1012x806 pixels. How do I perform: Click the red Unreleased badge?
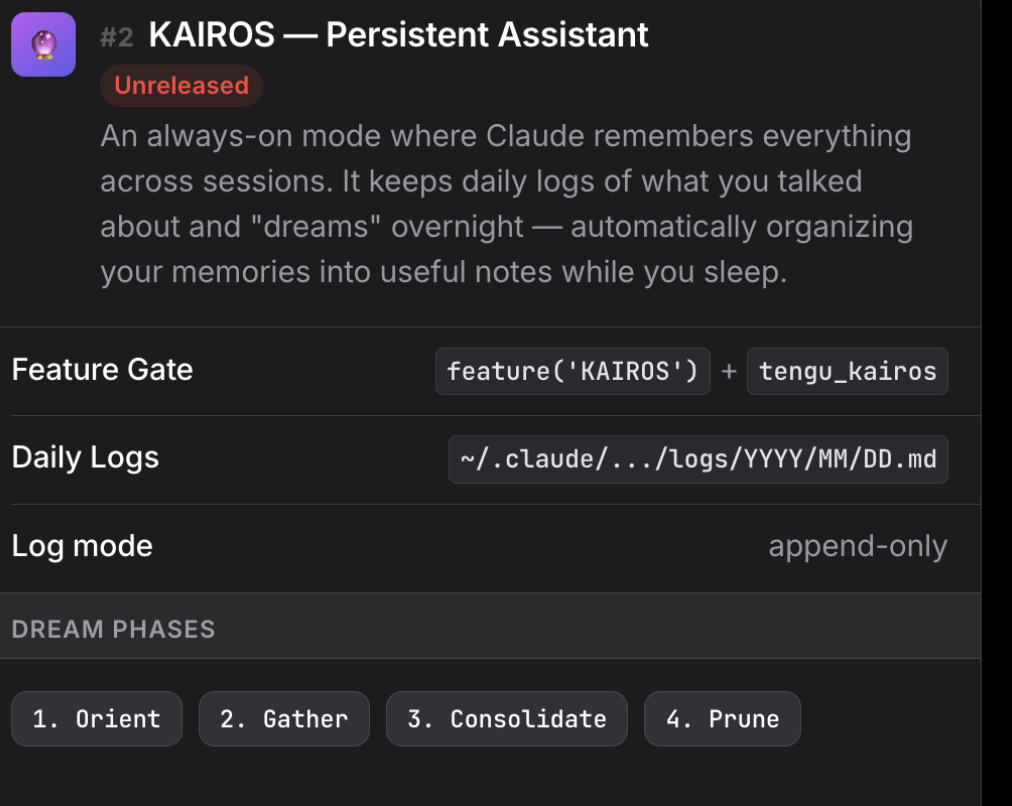coord(181,86)
